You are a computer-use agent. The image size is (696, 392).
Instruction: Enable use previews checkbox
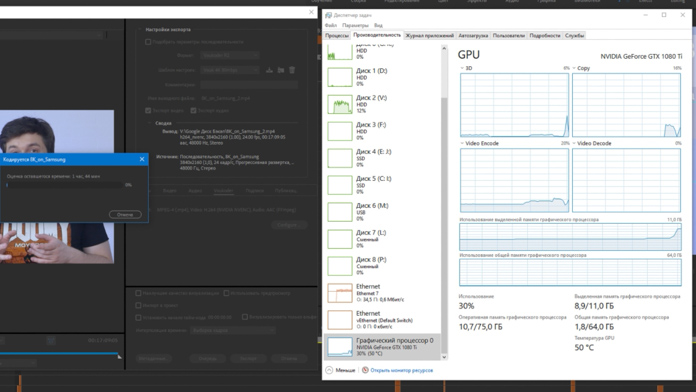(226, 293)
